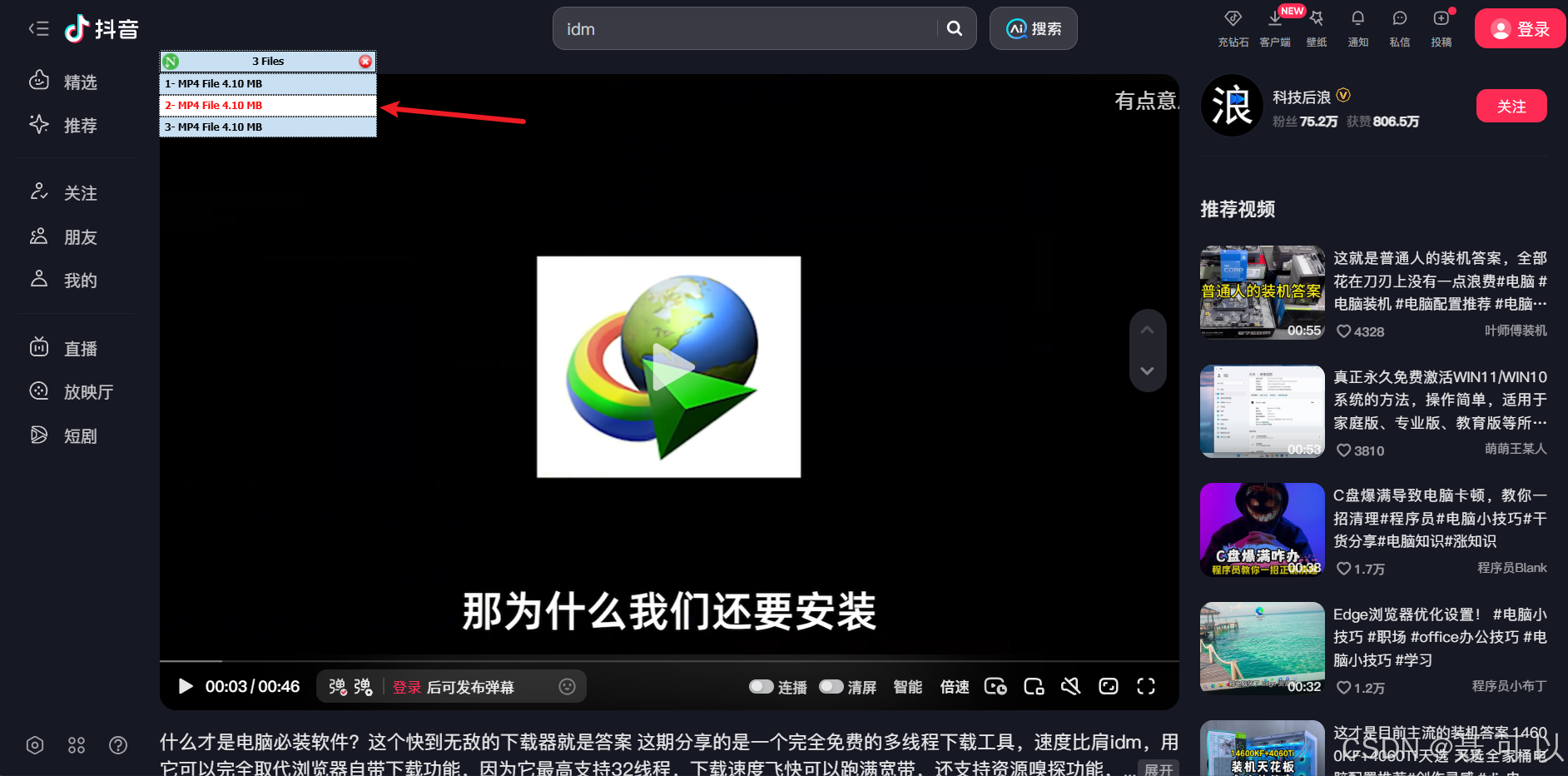Enable picture-in-picture mini player icon
This screenshot has height=776, width=1568.
tap(1034, 686)
